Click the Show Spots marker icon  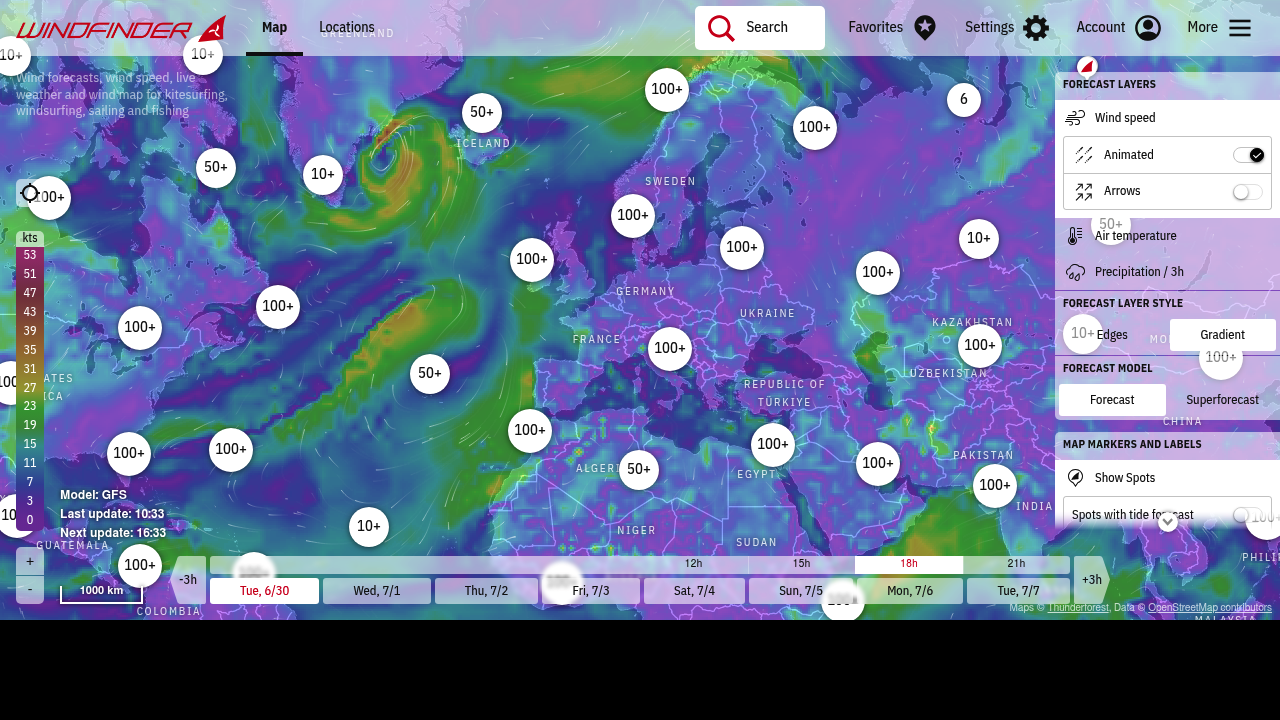[1075, 478]
